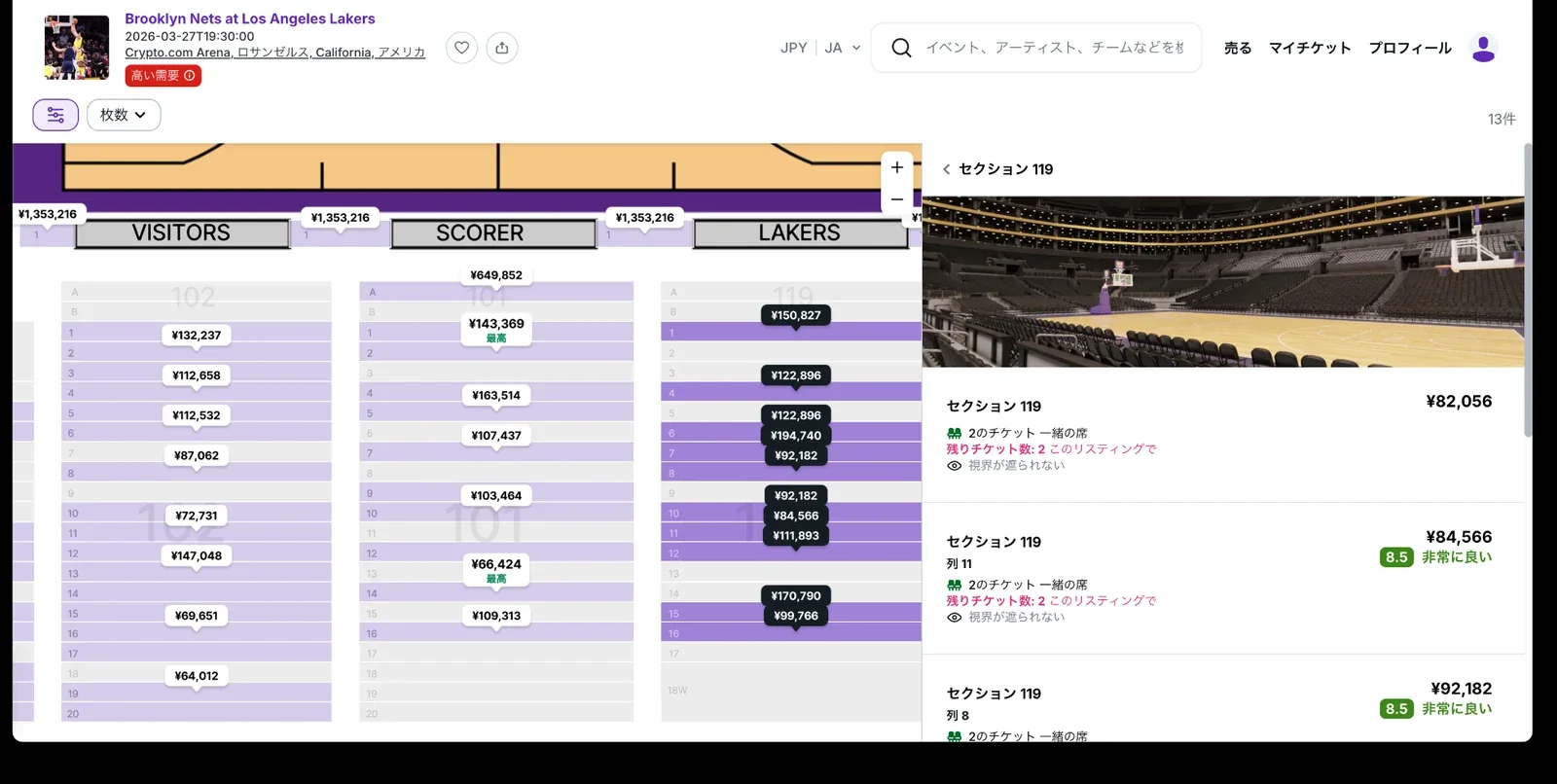
Task: Expand the 枚数 quantity dropdown
Action: pyautogui.click(x=124, y=115)
